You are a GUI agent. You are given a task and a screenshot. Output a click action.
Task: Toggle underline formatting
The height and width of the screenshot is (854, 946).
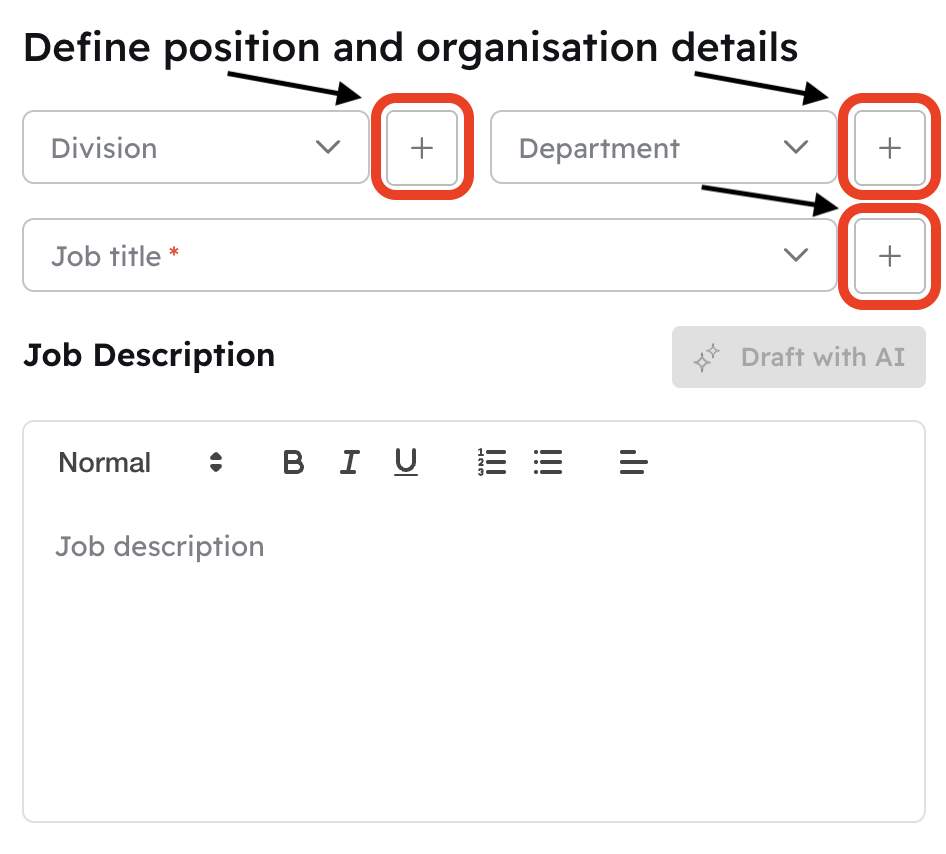[x=405, y=462]
